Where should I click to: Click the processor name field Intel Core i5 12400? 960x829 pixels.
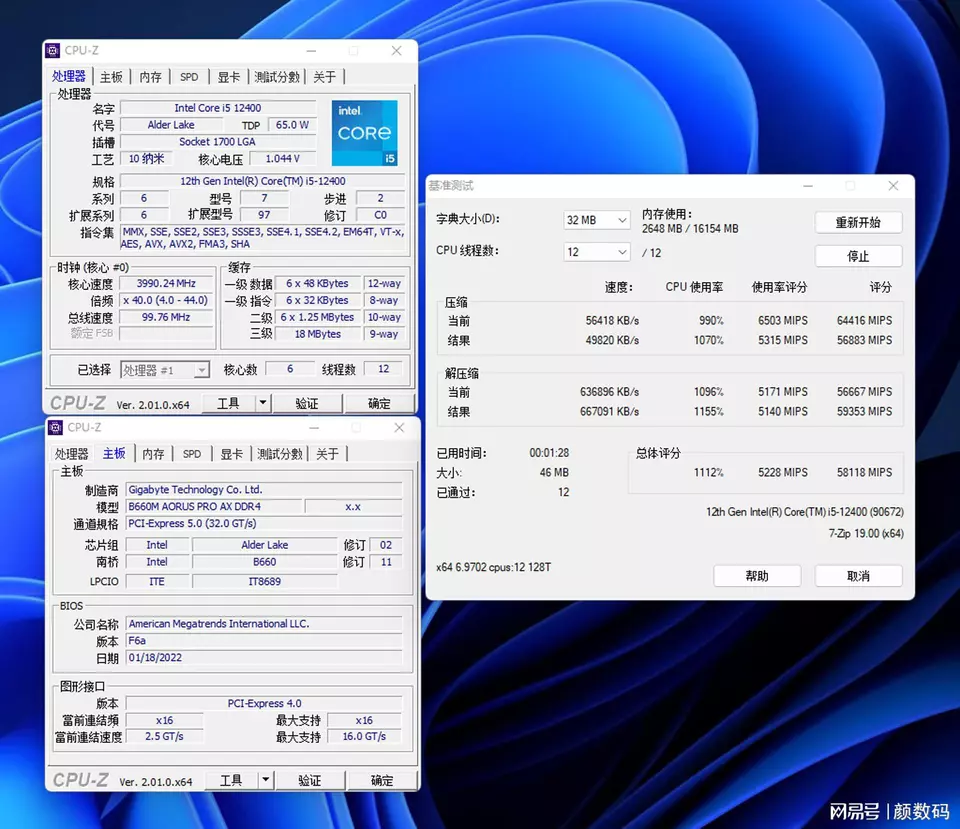[217, 108]
